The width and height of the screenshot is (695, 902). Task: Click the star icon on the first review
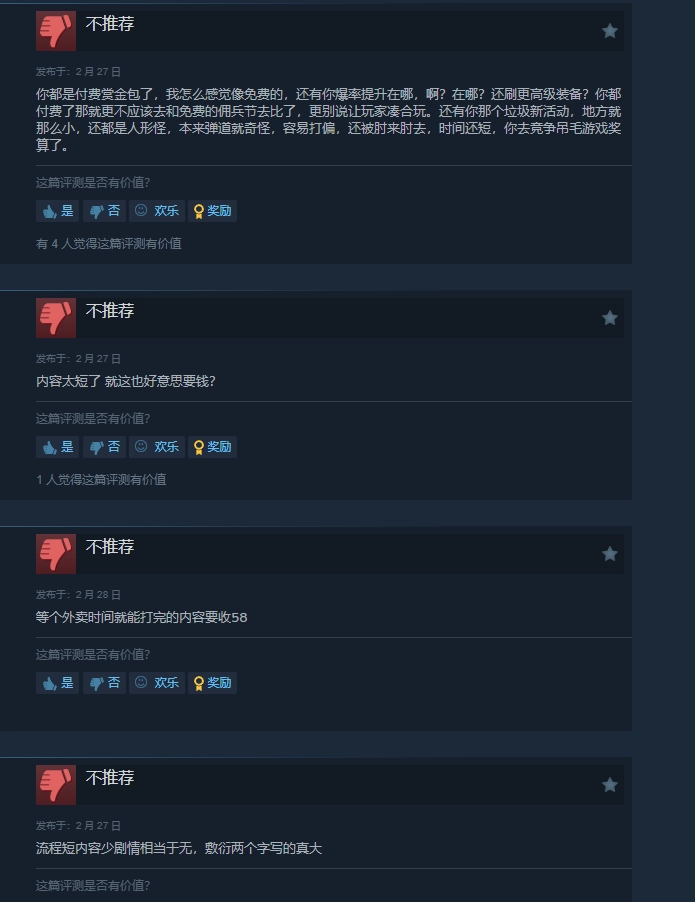tap(609, 31)
